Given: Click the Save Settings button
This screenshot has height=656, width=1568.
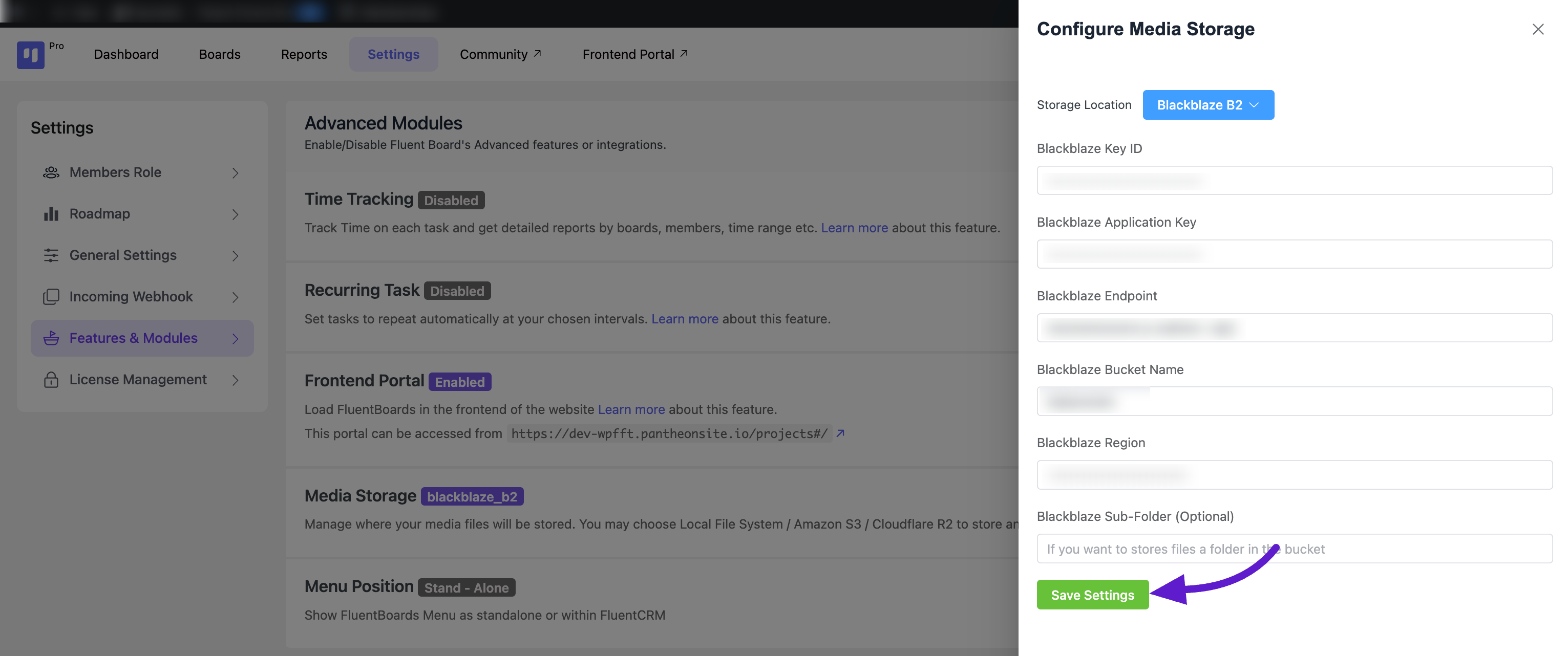Looking at the screenshot, I should click(x=1093, y=595).
